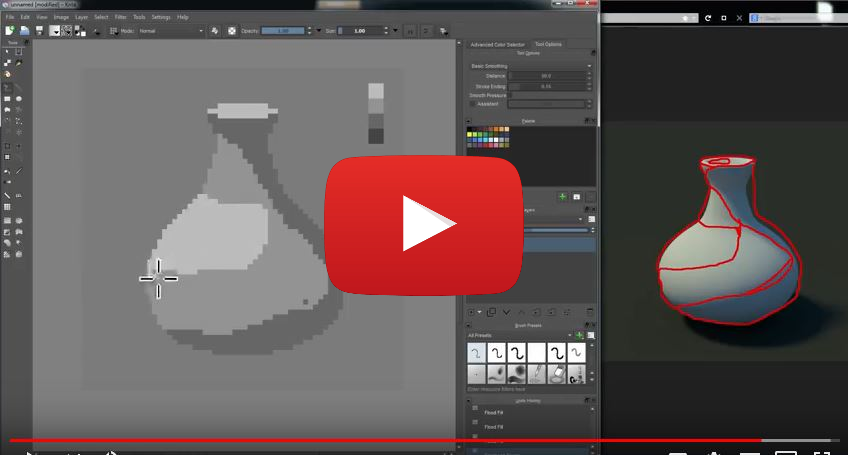Select the second Flood Fill history entry

point(493,427)
